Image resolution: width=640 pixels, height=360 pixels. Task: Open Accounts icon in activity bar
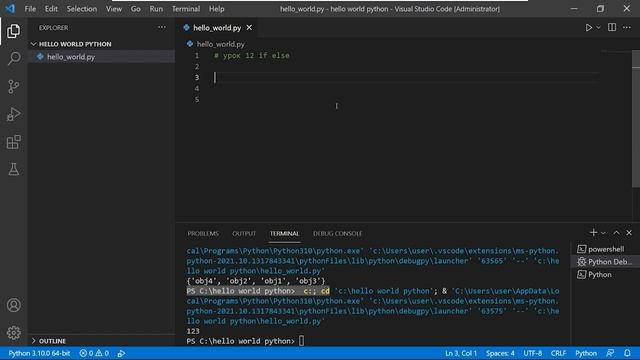coord(13,305)
